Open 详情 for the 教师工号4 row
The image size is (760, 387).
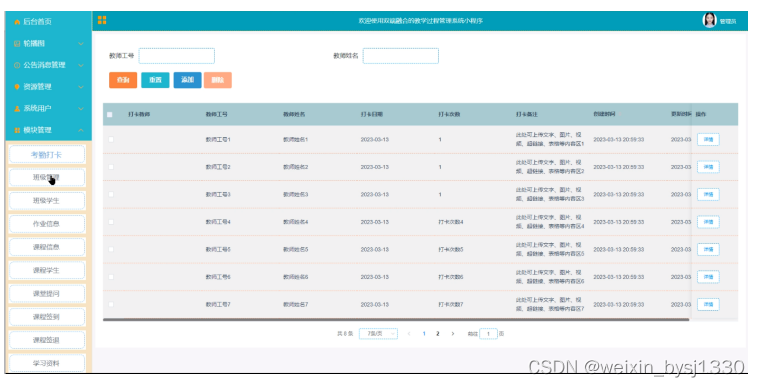point(708,222)
